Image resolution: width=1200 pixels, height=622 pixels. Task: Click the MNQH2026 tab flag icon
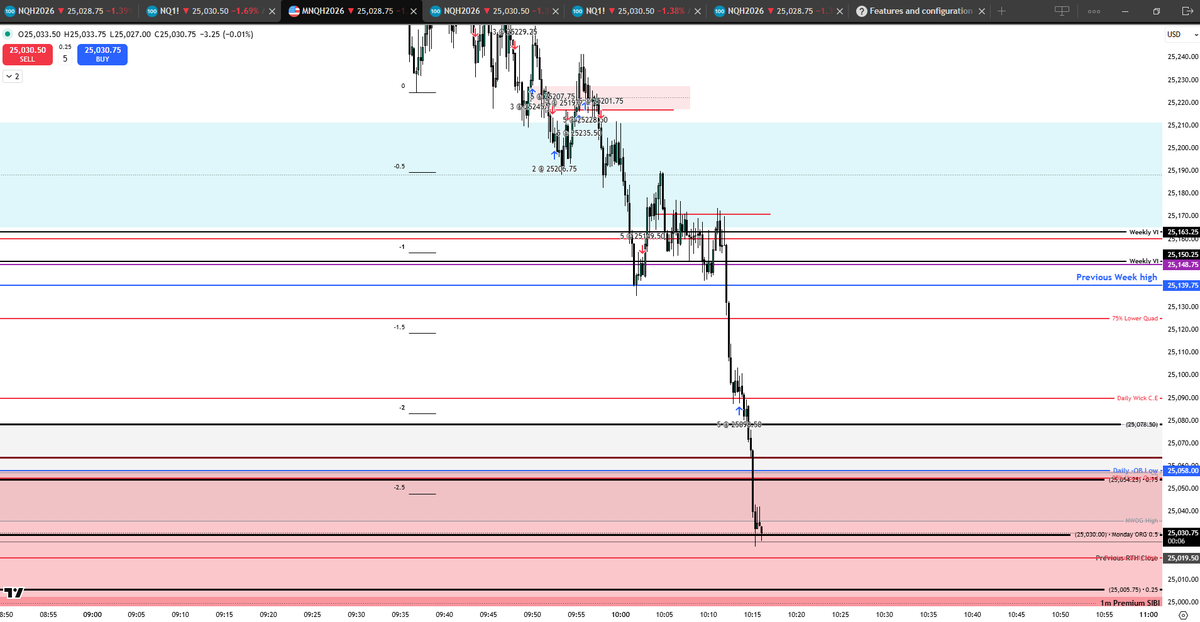[x=295, y=11]
